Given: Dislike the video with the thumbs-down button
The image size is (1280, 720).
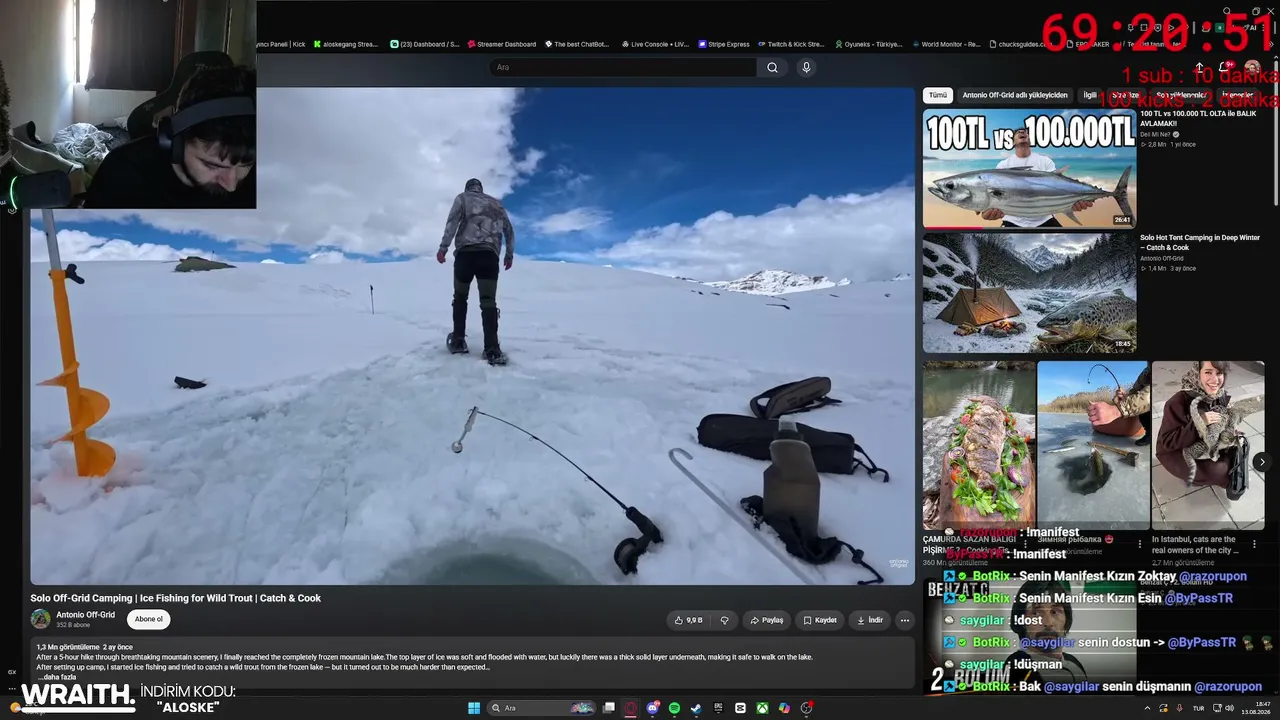Looking at the screenshot, I should coord(725,620).
